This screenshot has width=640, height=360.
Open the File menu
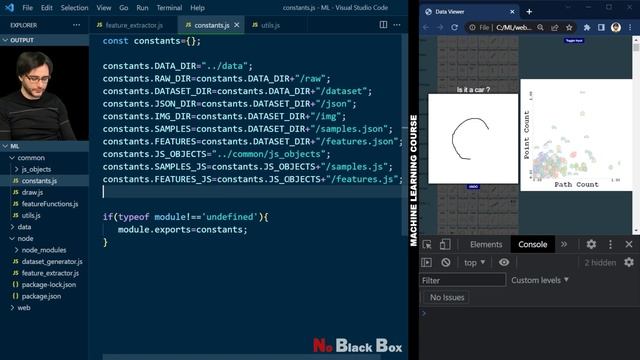[28, 8]
